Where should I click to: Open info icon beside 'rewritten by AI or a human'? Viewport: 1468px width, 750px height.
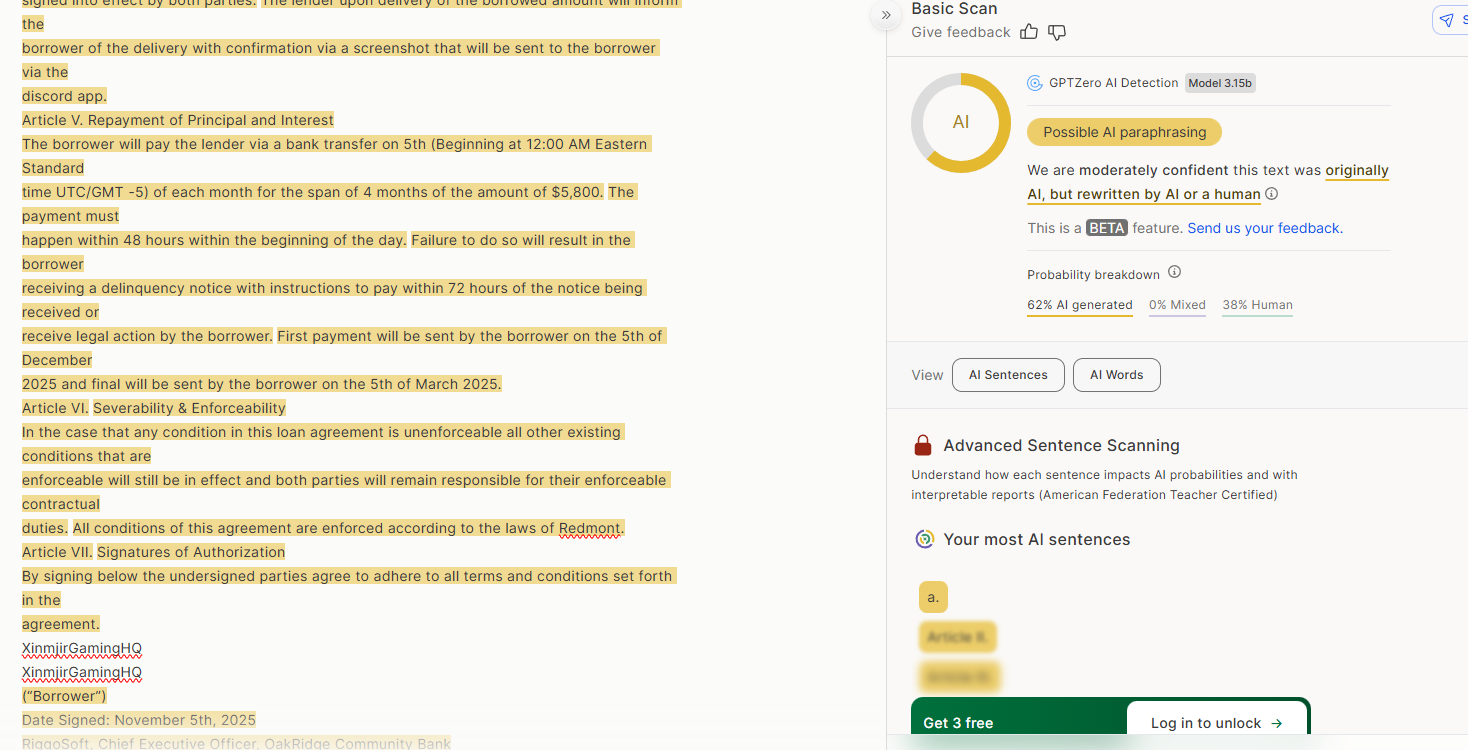1272,194
